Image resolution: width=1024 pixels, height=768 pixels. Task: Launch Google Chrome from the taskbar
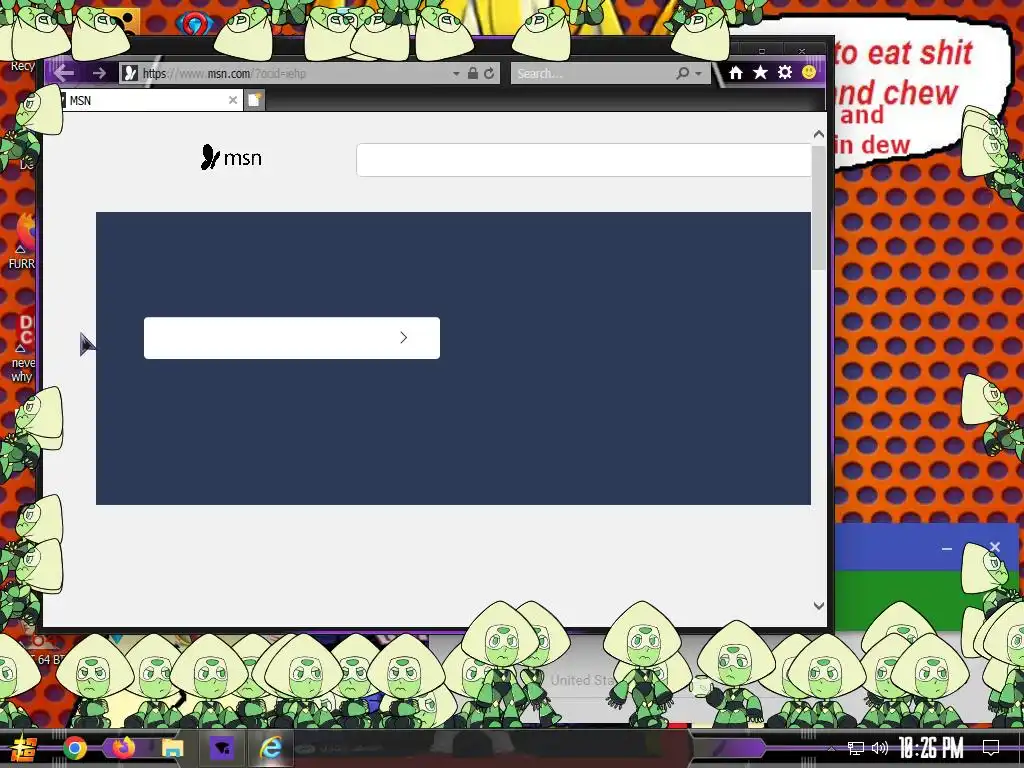(74, 748)
